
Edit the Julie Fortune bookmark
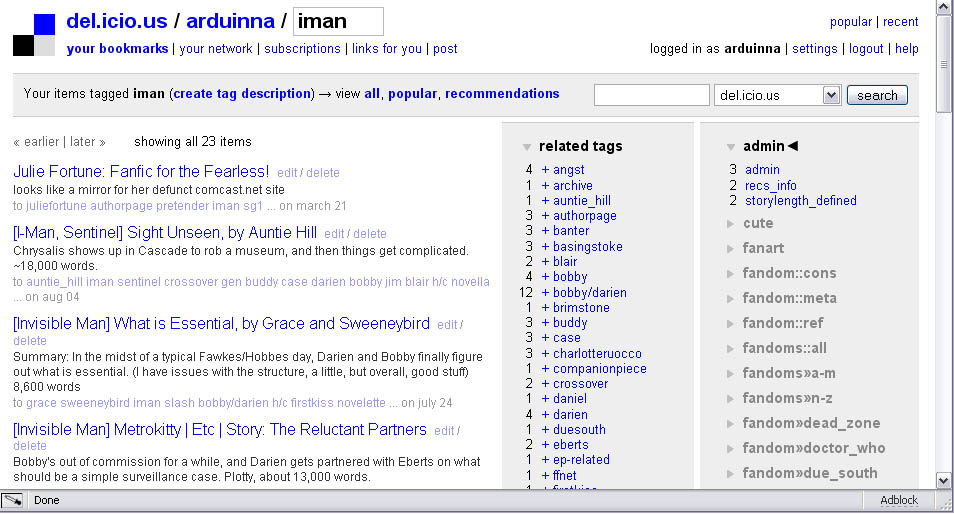click(287, 173)
